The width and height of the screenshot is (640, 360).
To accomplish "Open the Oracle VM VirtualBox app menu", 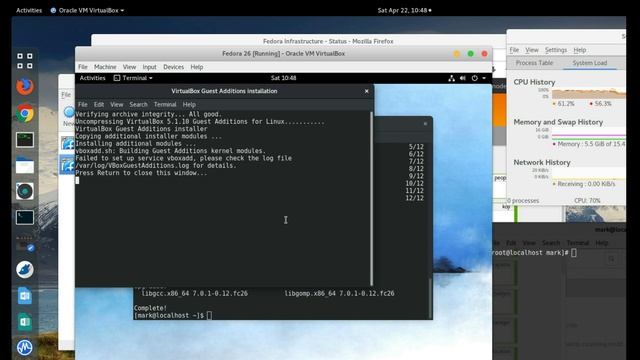I will tap(87, 10).
